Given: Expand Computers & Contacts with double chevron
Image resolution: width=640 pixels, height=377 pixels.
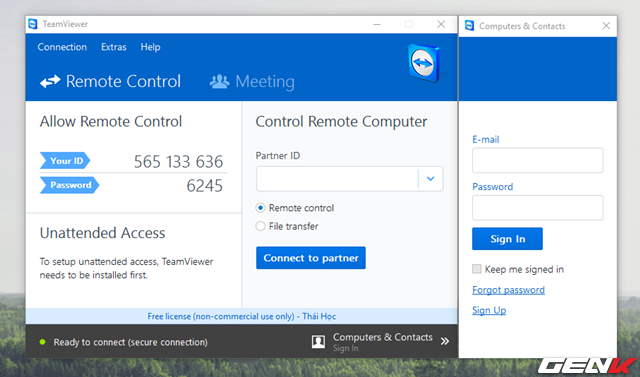Looking at the screenshot, I should (445, 341).
